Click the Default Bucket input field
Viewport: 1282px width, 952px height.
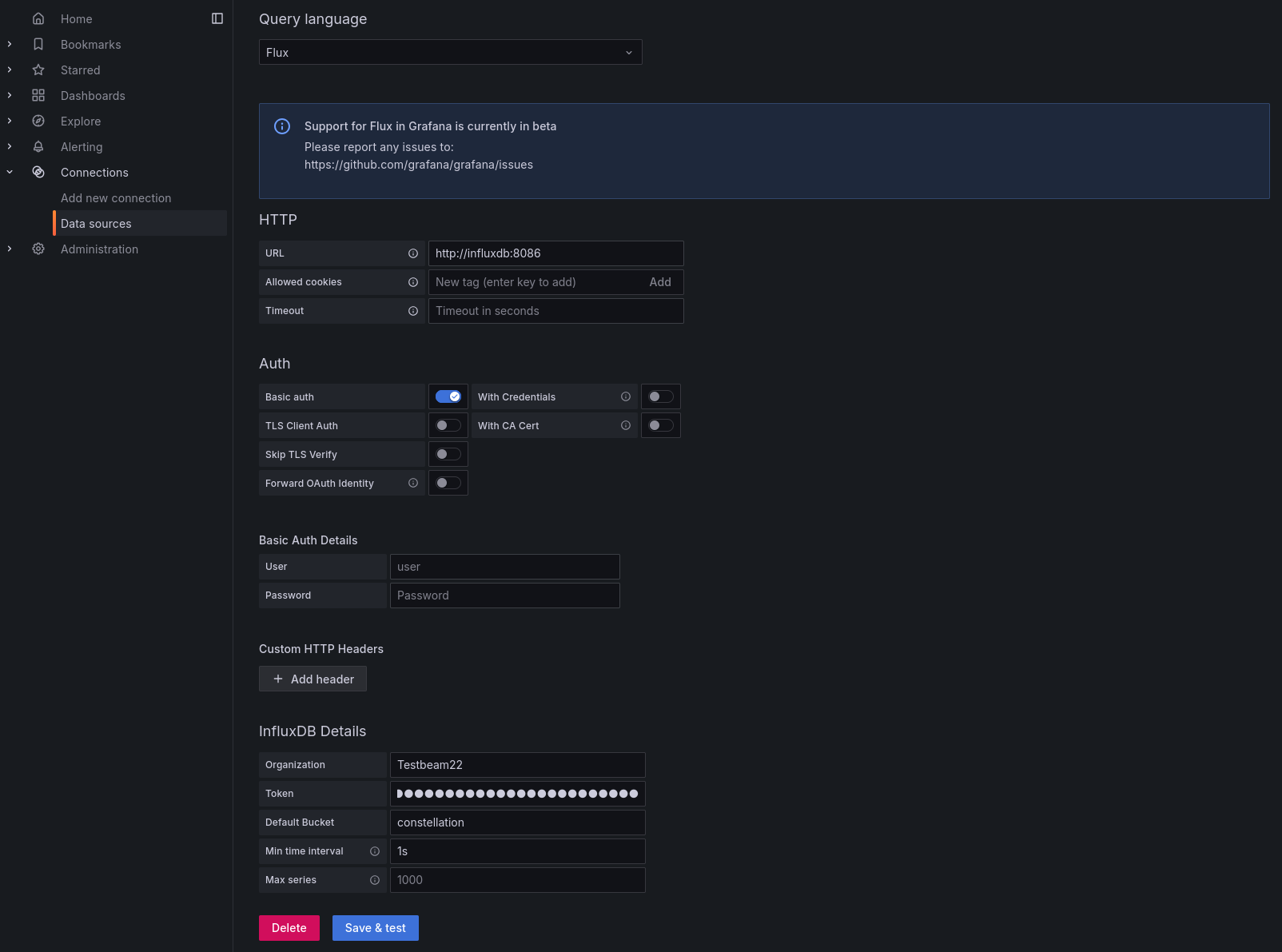click(x=518, y=823)
